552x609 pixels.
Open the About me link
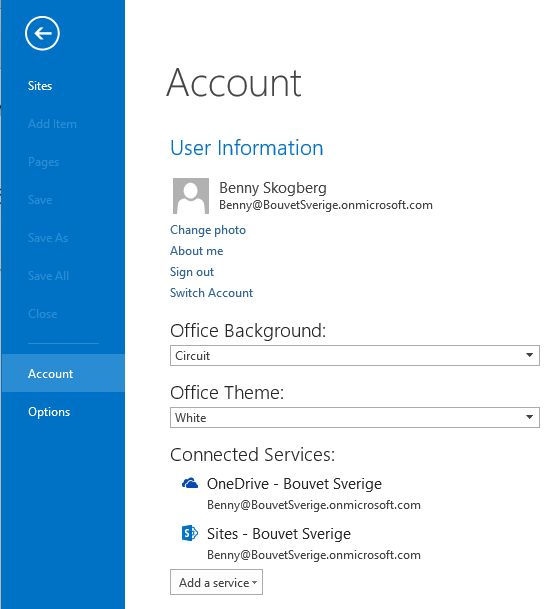click(x=197, y=251)
